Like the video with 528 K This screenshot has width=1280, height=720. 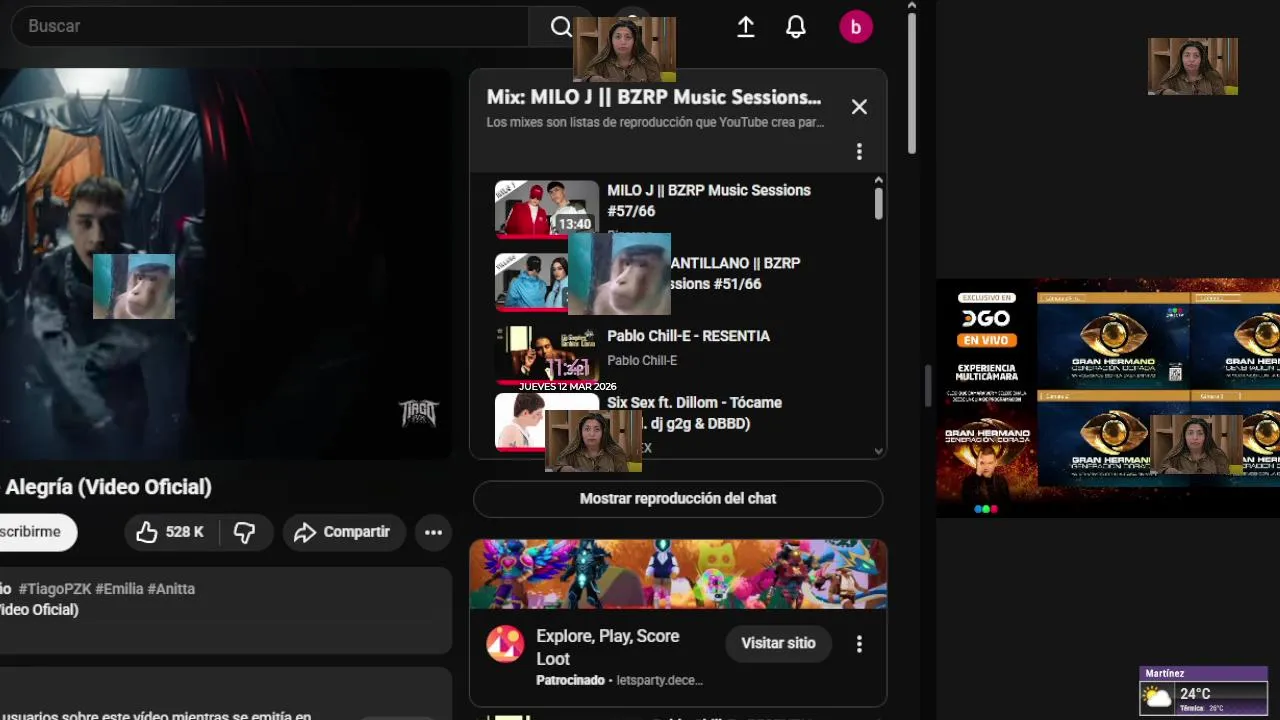[170, 532]
